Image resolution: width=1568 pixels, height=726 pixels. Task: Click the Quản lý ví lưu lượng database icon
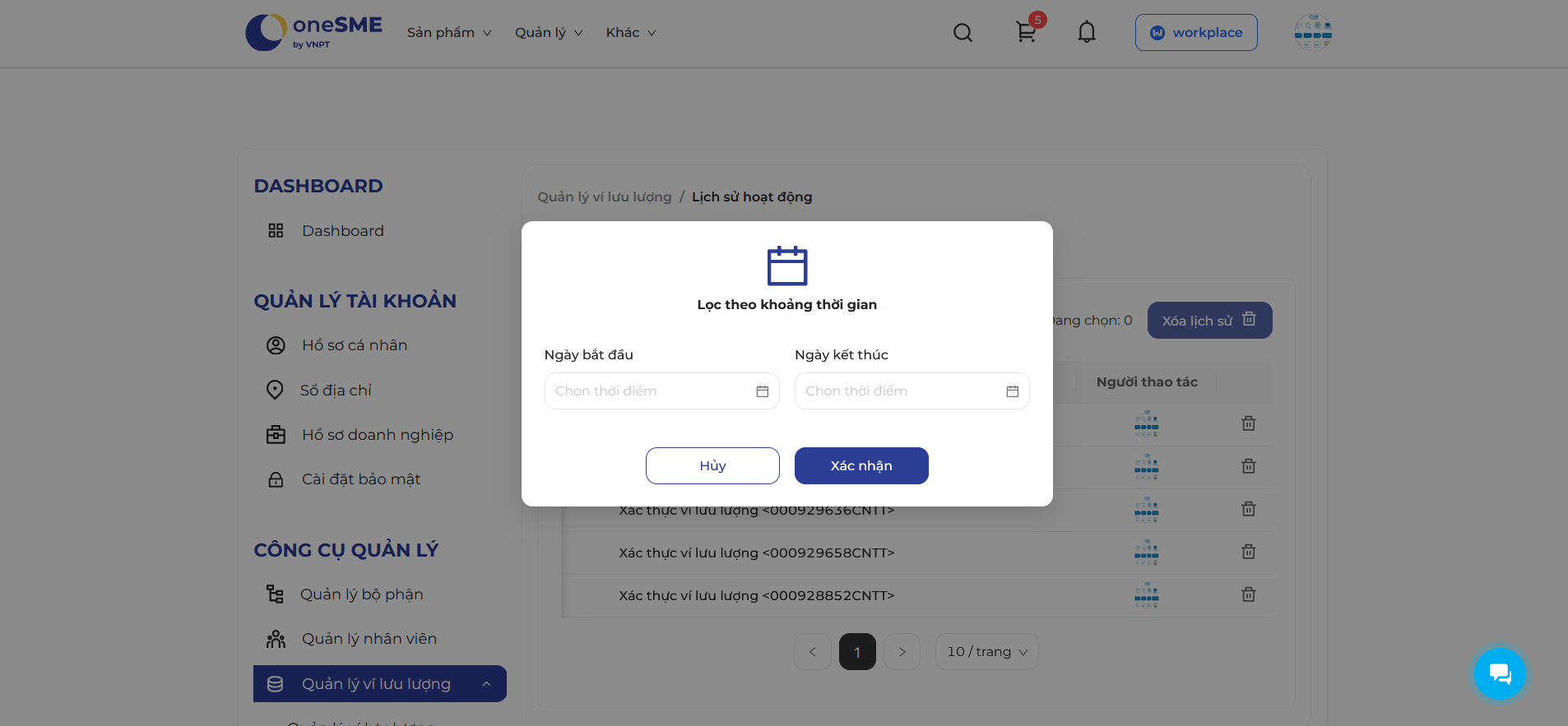click(276, 684)
